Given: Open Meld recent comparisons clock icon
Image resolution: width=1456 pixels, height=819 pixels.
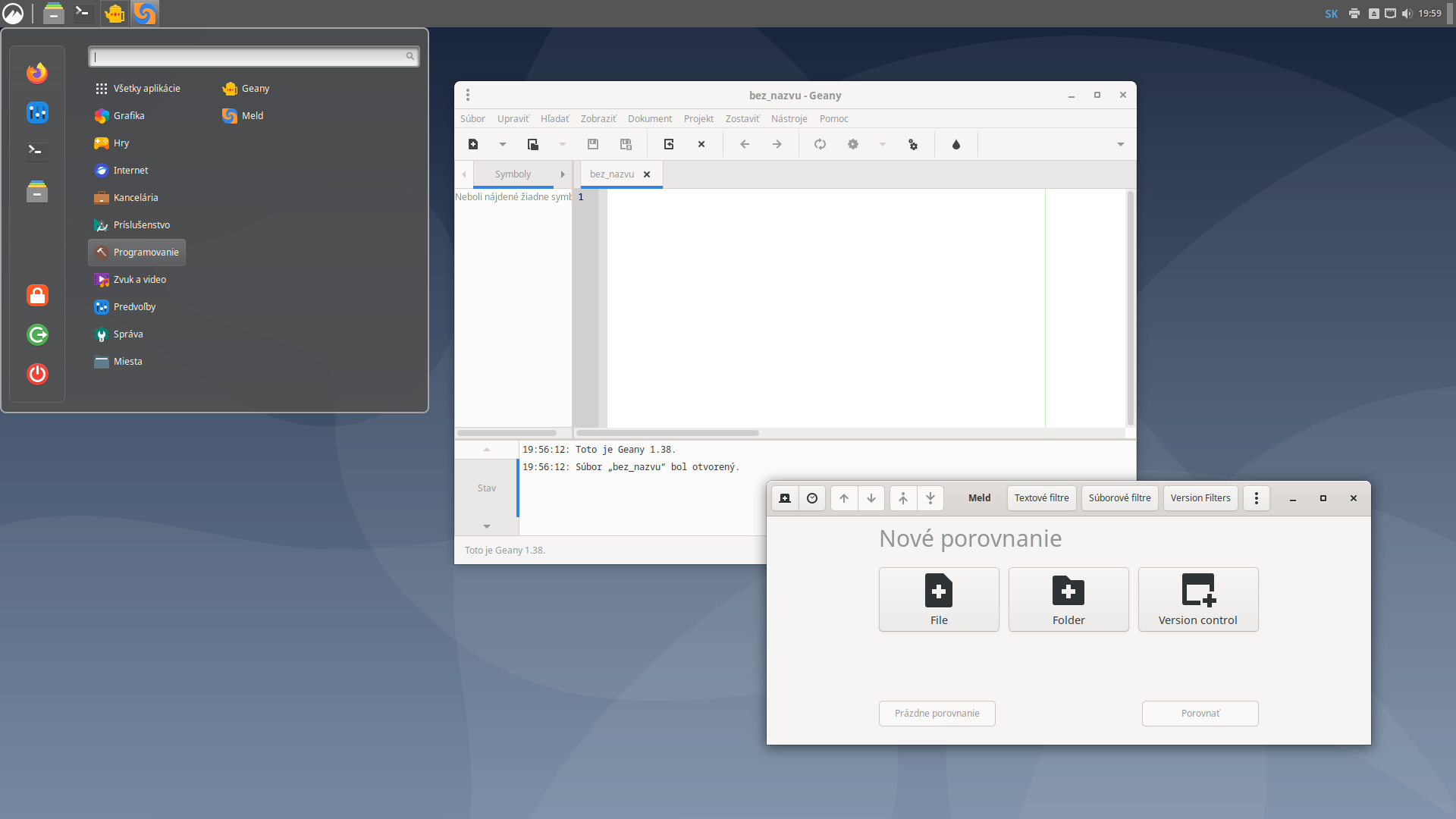Looking at the screenshot, I should [812, 498].
